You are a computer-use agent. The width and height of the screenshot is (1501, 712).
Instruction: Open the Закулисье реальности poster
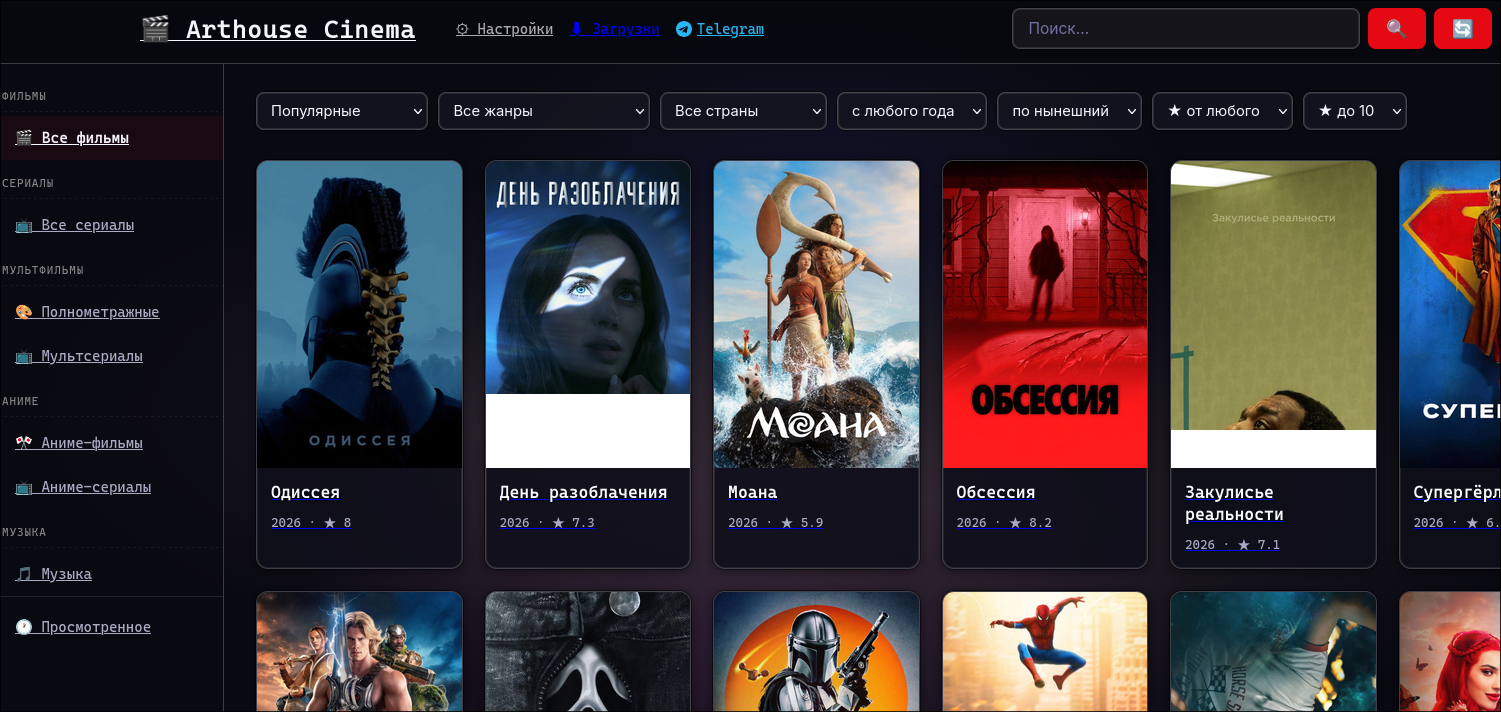pos(1273,314)
